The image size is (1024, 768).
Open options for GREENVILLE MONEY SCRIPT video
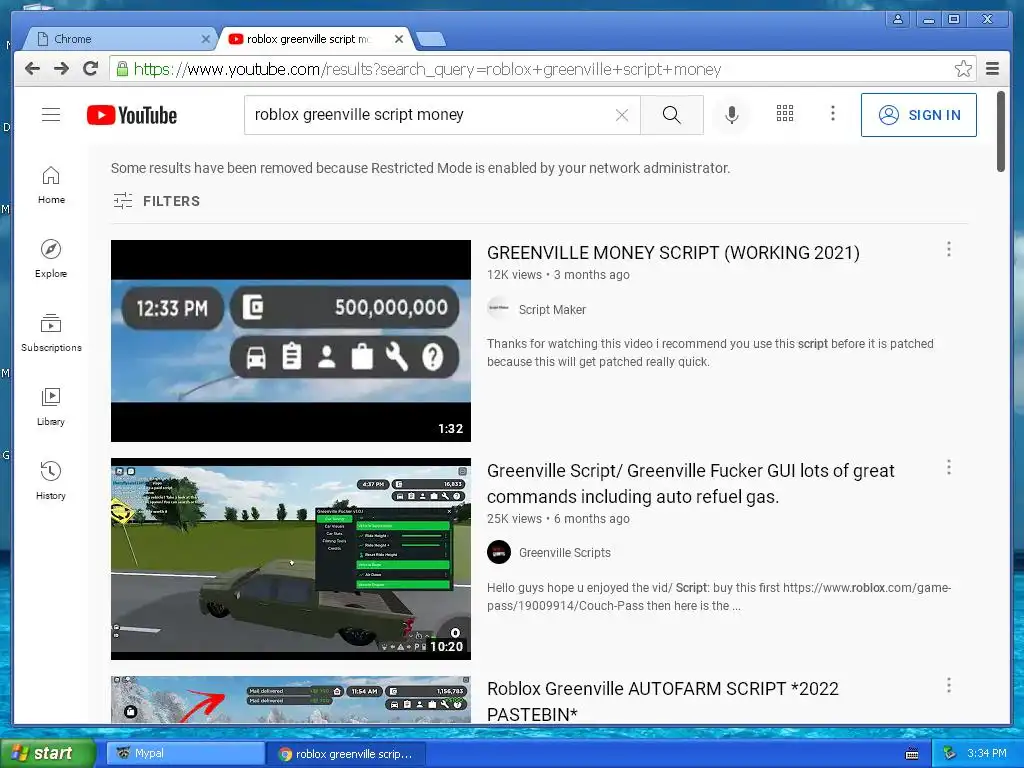tap(949, 249)
